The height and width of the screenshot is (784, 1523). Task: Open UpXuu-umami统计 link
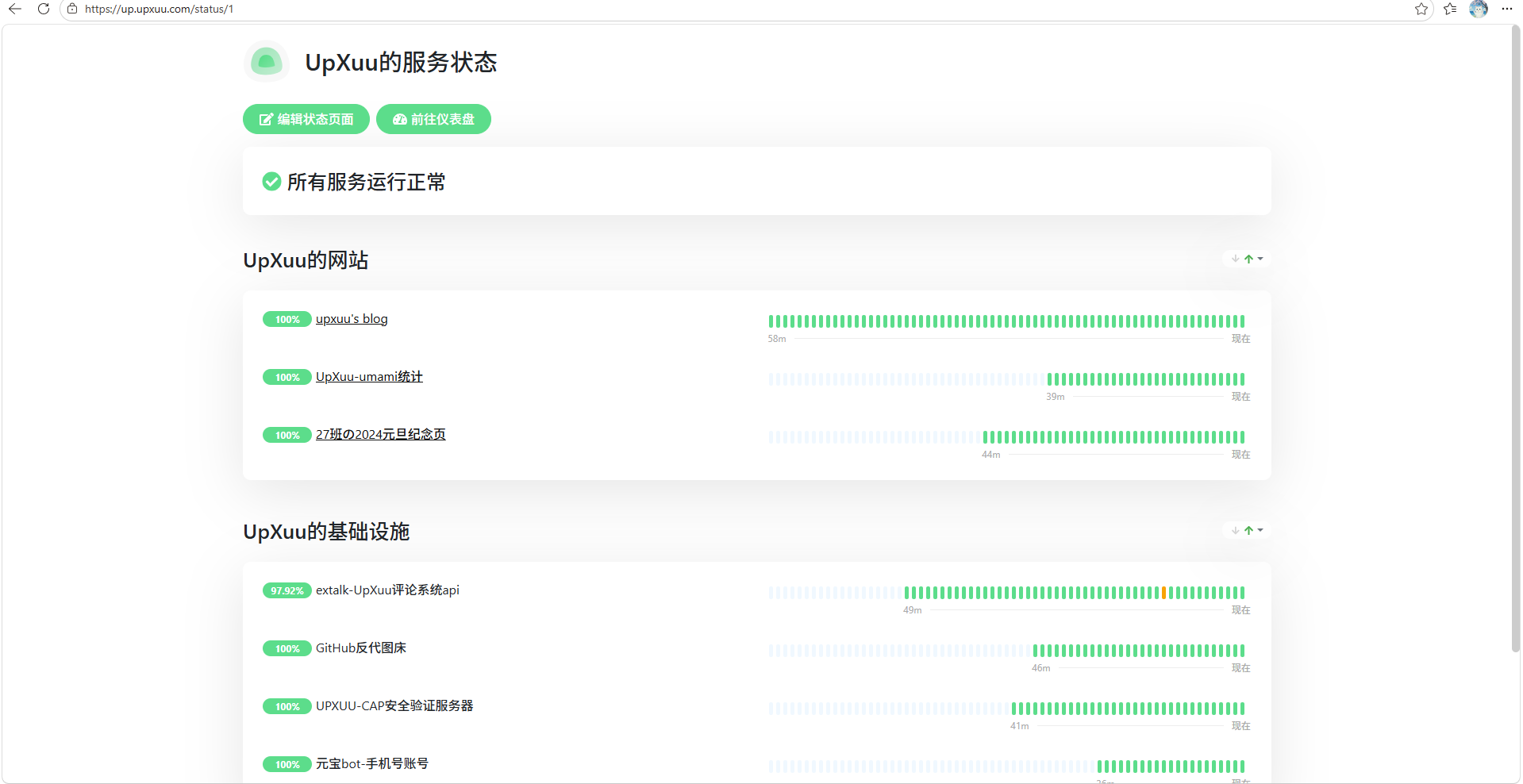[369, 377]
